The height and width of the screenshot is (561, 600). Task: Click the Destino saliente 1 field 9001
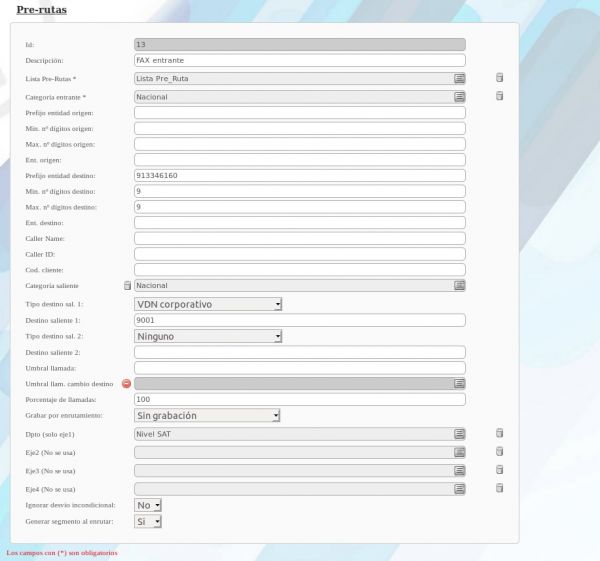(300, 320)
